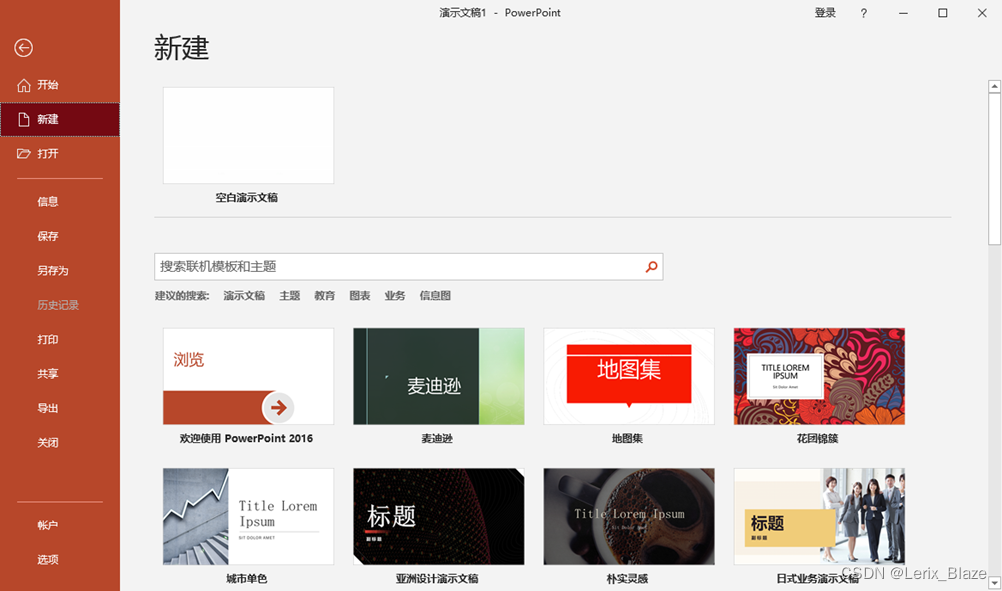Click the scrollbar up arrow
The height and width of the screenshot is (591, 1002).
click(x=994, y=86)
